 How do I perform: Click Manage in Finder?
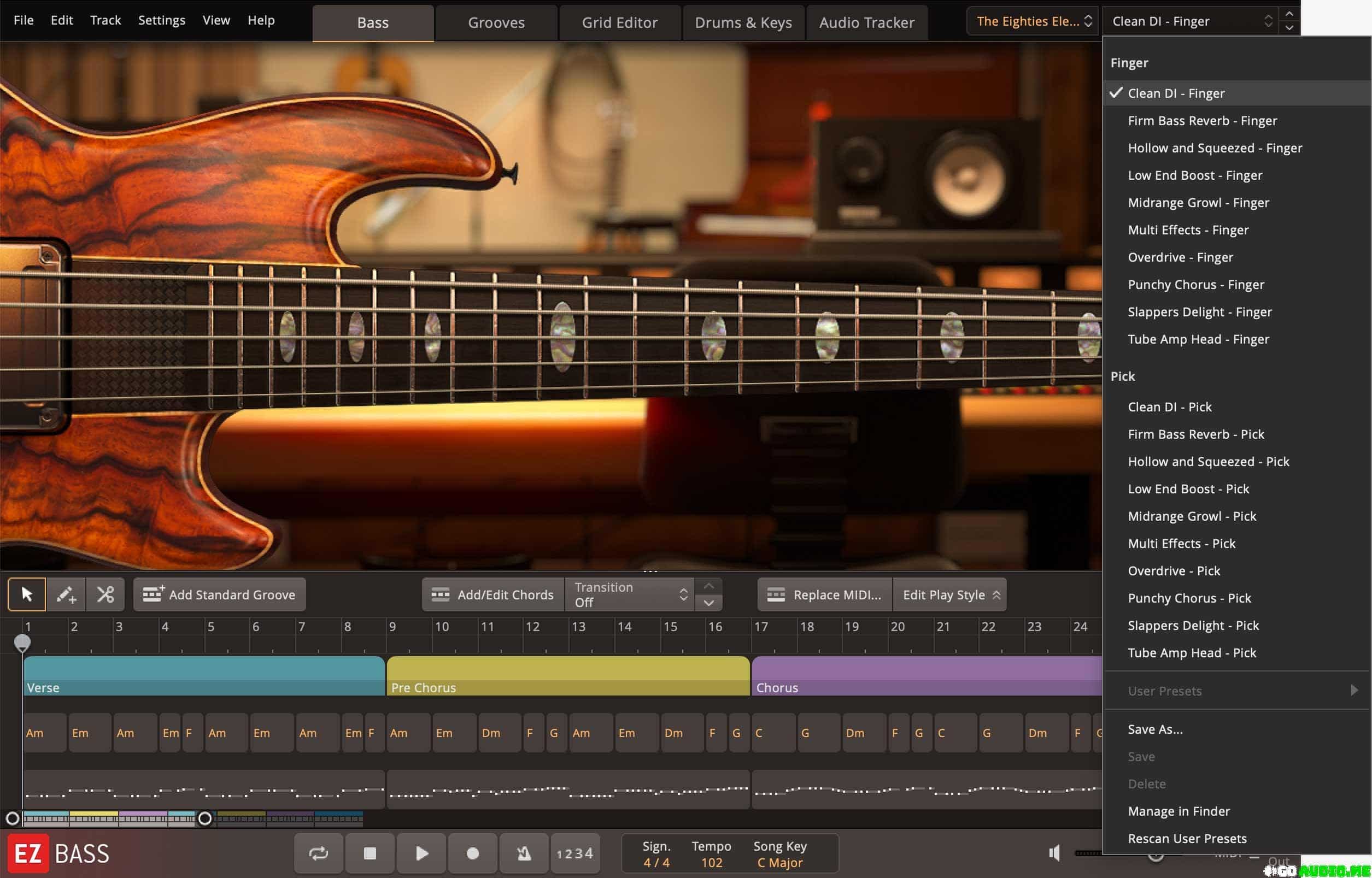1236,811
